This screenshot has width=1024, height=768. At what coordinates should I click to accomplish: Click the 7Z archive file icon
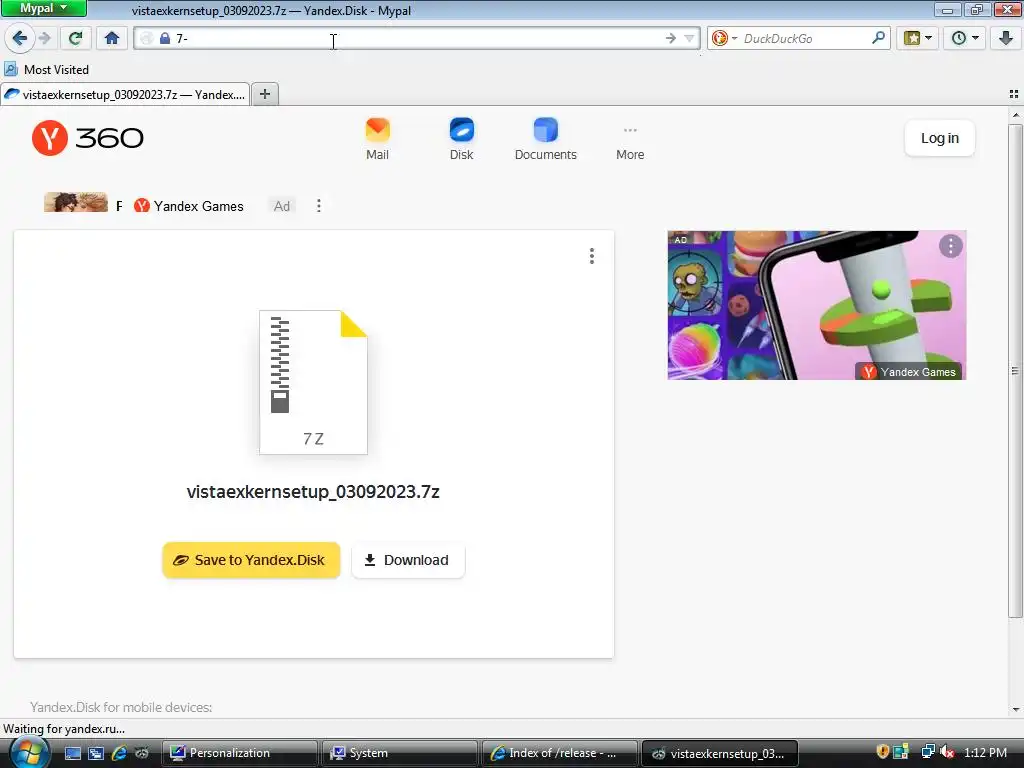[313, 382]
